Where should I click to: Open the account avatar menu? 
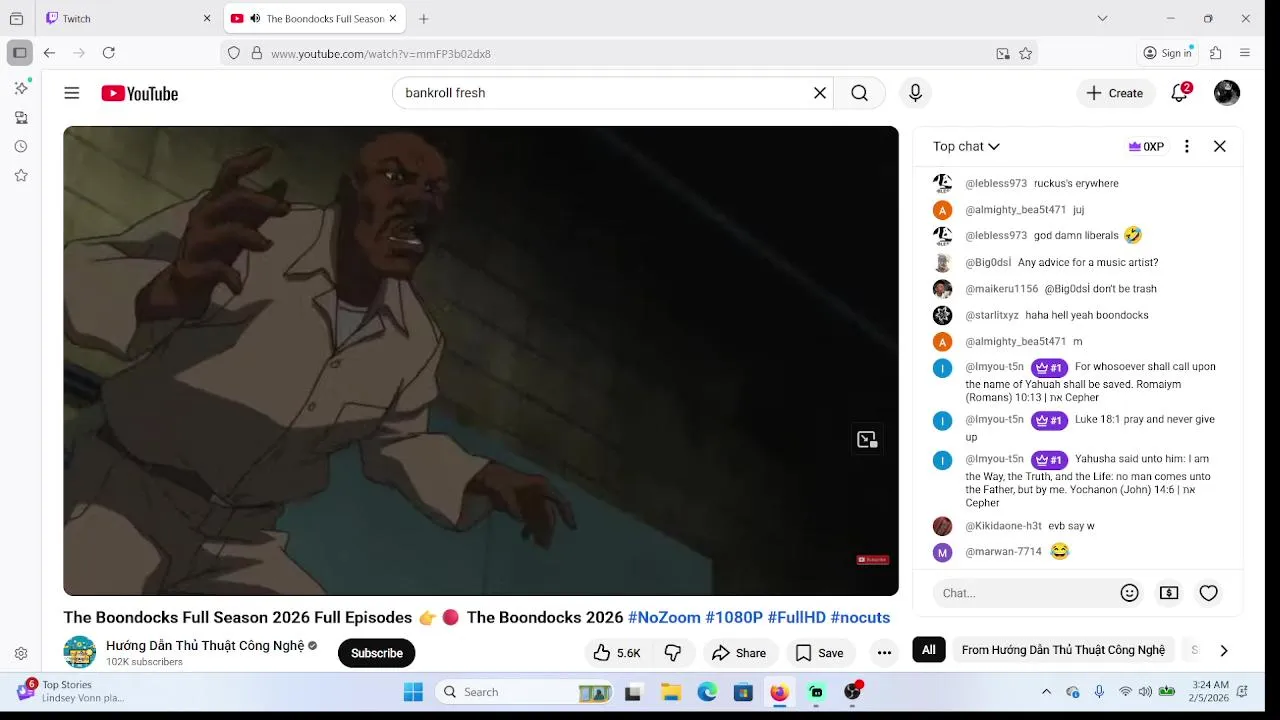coord(1227,93)
